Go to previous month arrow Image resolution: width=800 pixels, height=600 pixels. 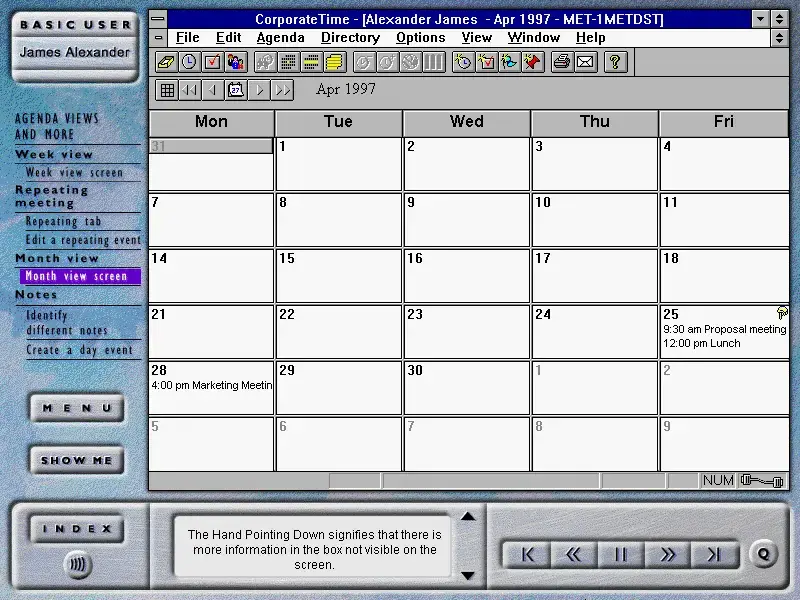212,90
